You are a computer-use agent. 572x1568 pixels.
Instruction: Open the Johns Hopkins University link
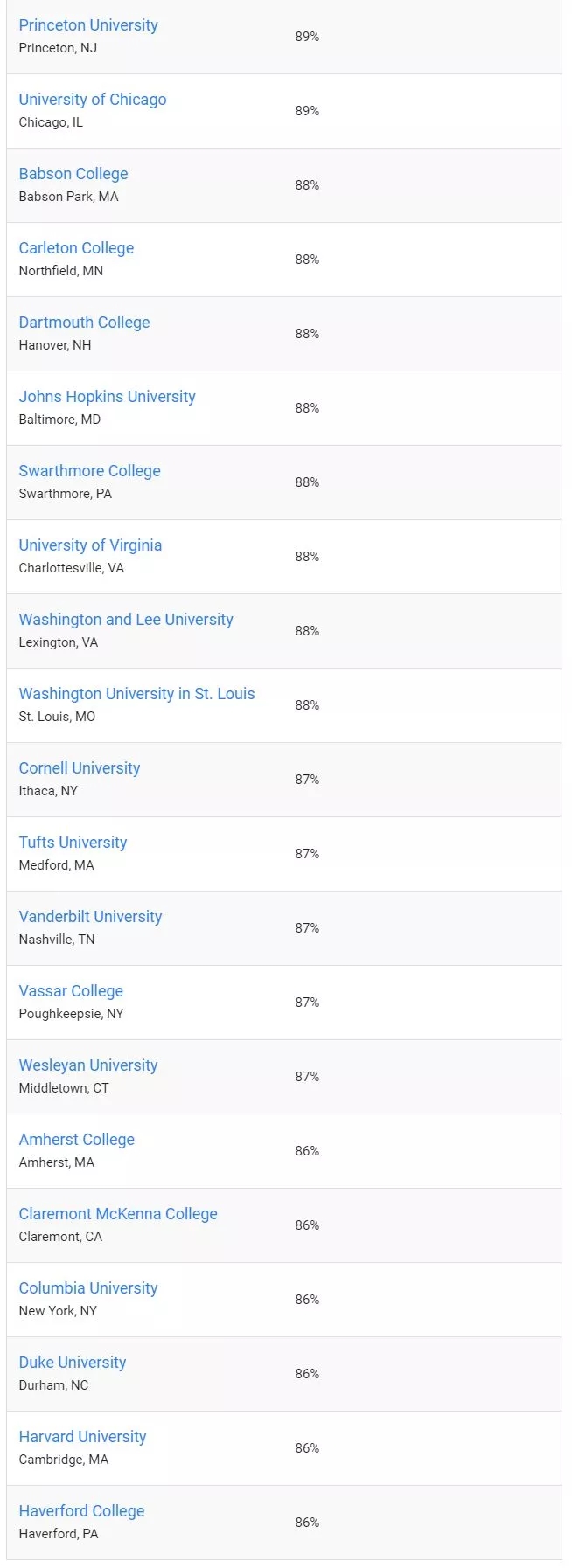pos(107,397)
